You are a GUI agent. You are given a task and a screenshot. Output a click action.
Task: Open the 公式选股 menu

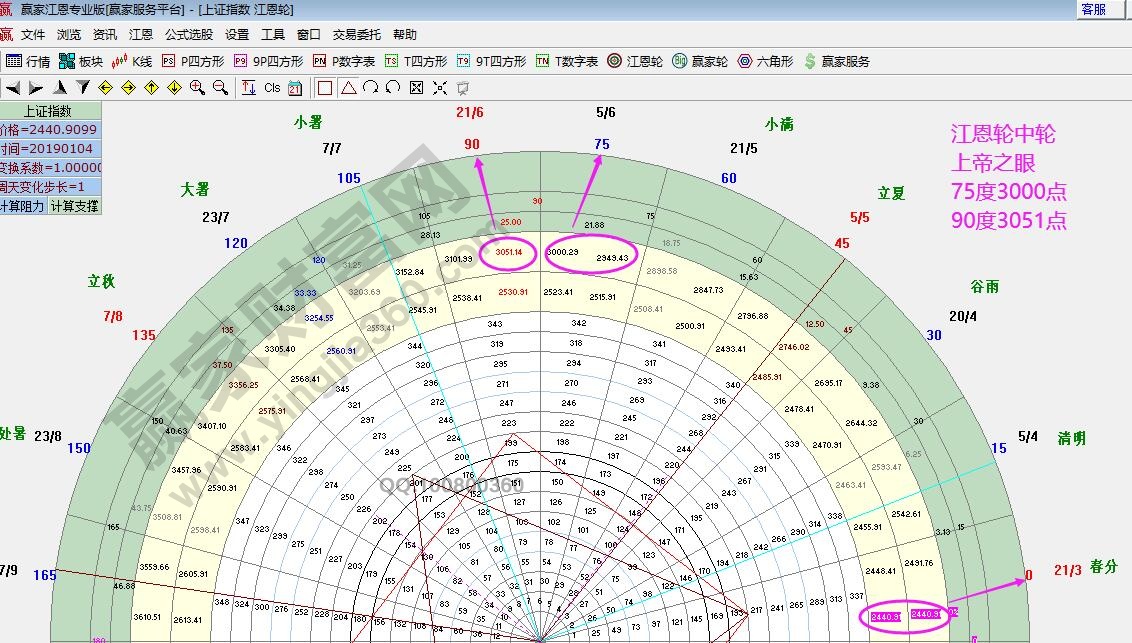[189, 33]
